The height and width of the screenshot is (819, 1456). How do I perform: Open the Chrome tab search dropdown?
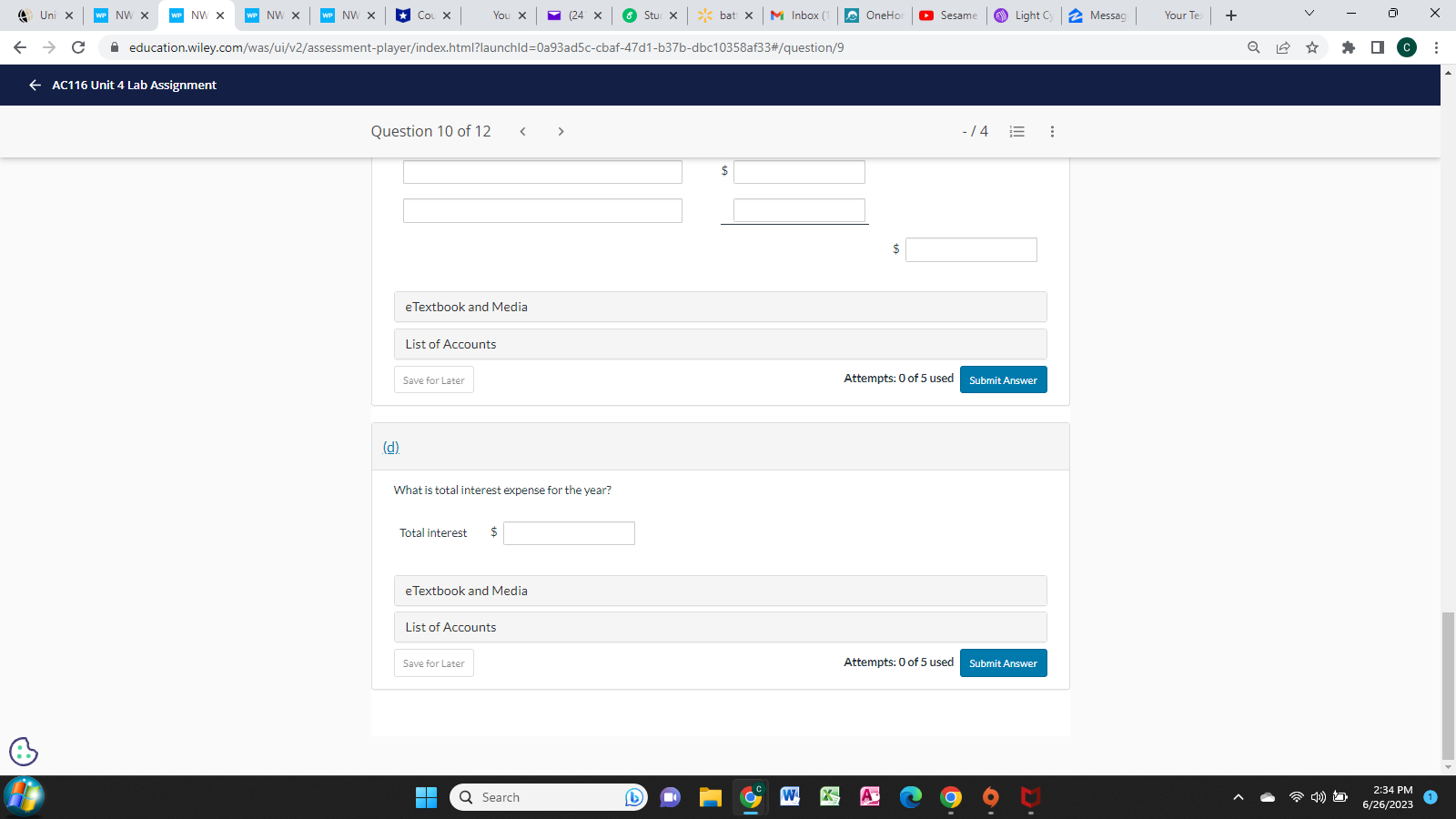click(1309, 14)
